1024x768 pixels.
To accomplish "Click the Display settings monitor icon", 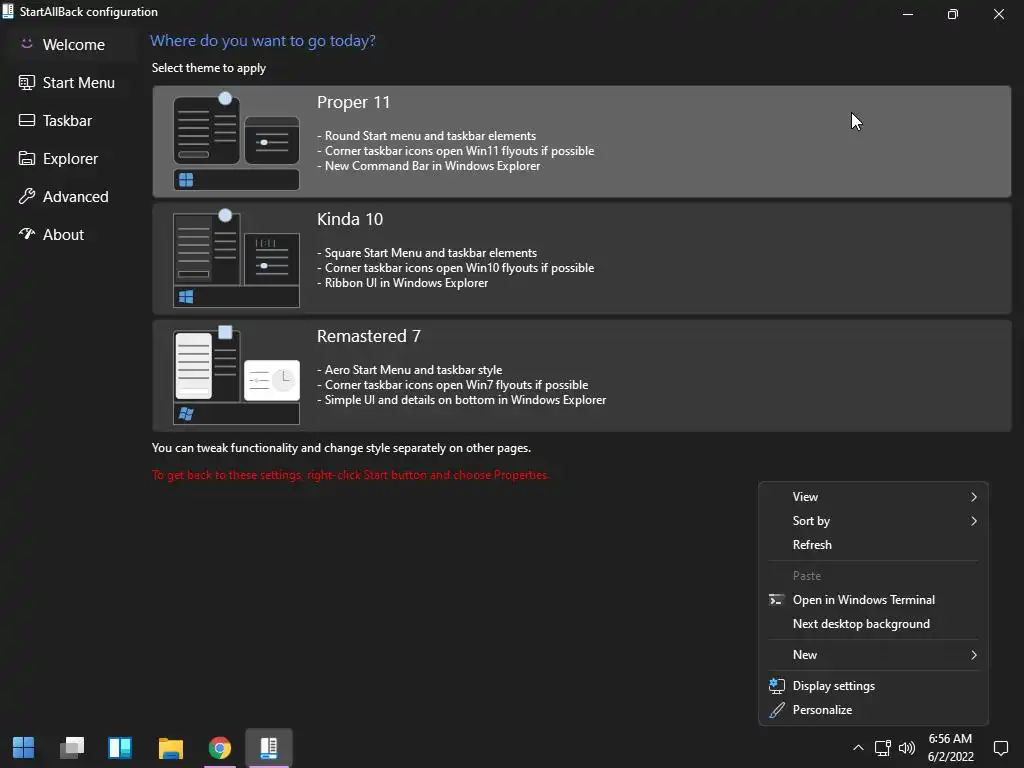I will click(776, 686).
